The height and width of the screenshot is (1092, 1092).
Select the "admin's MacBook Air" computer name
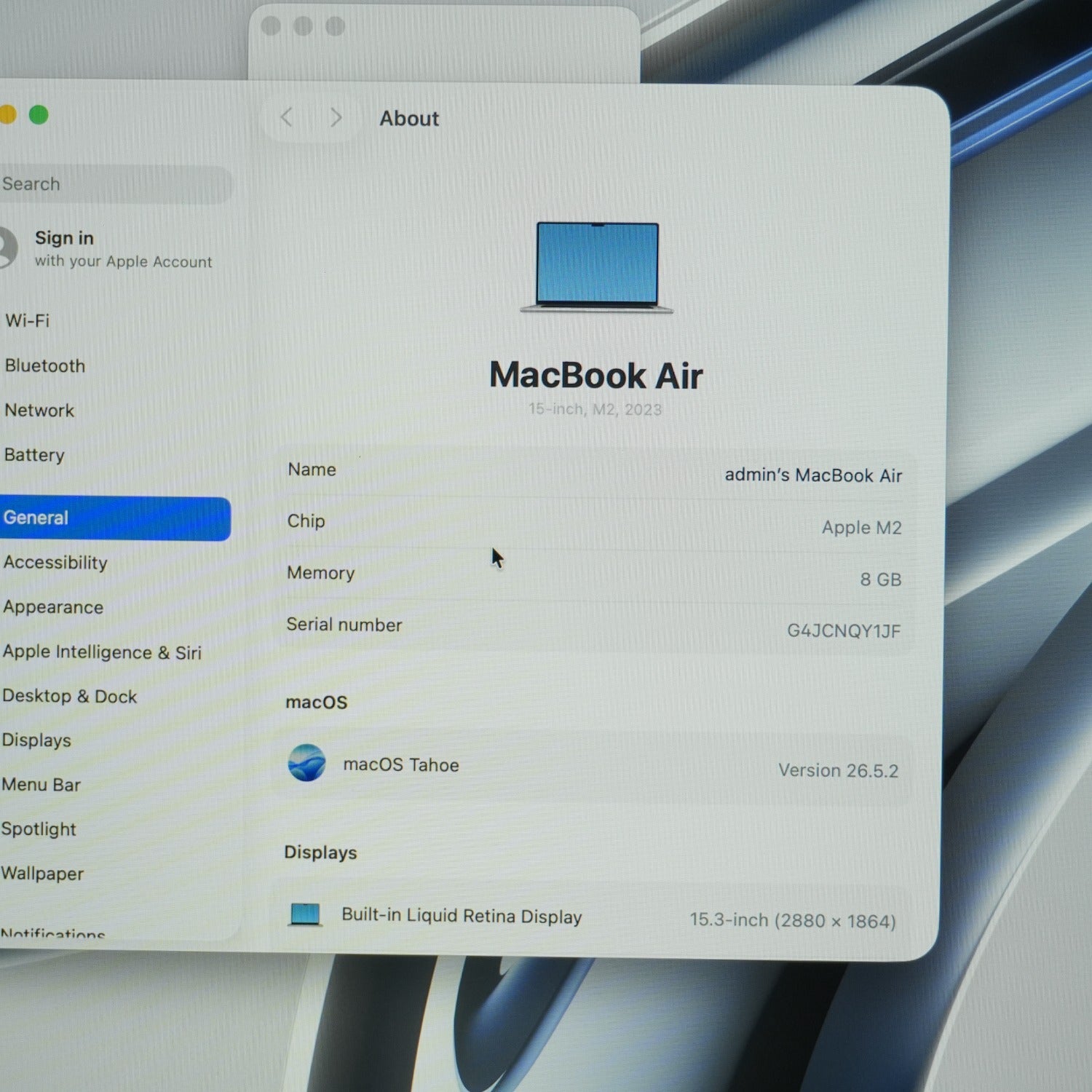point(813,475)
